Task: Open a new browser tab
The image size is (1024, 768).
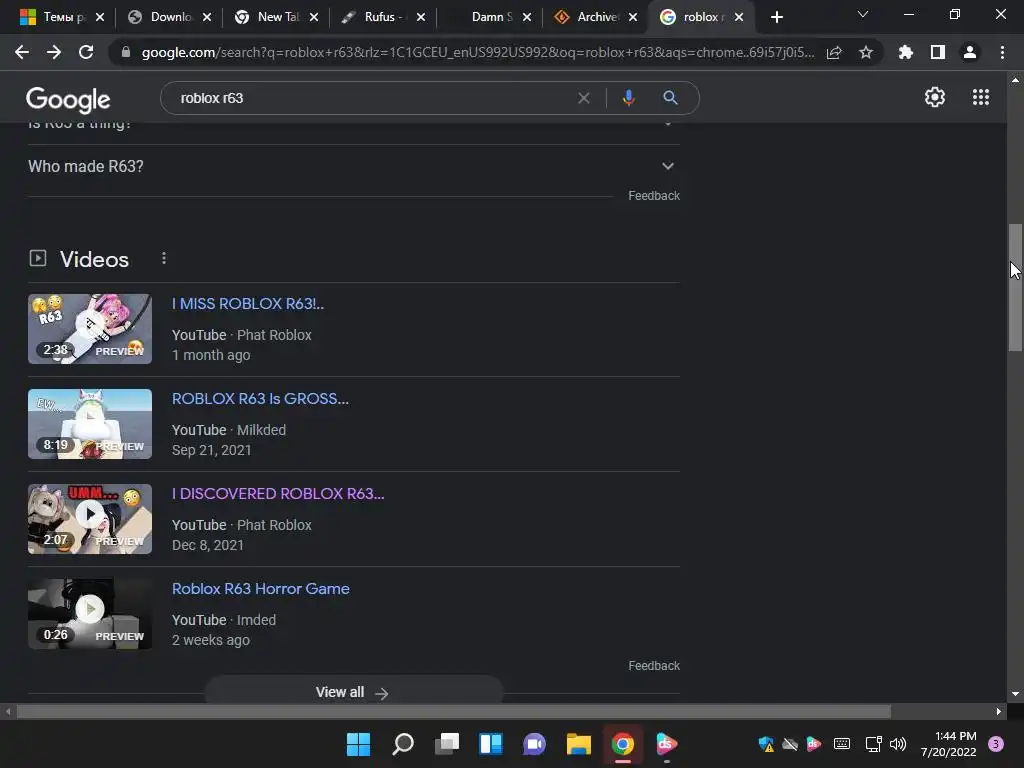Action: point(776,17)
